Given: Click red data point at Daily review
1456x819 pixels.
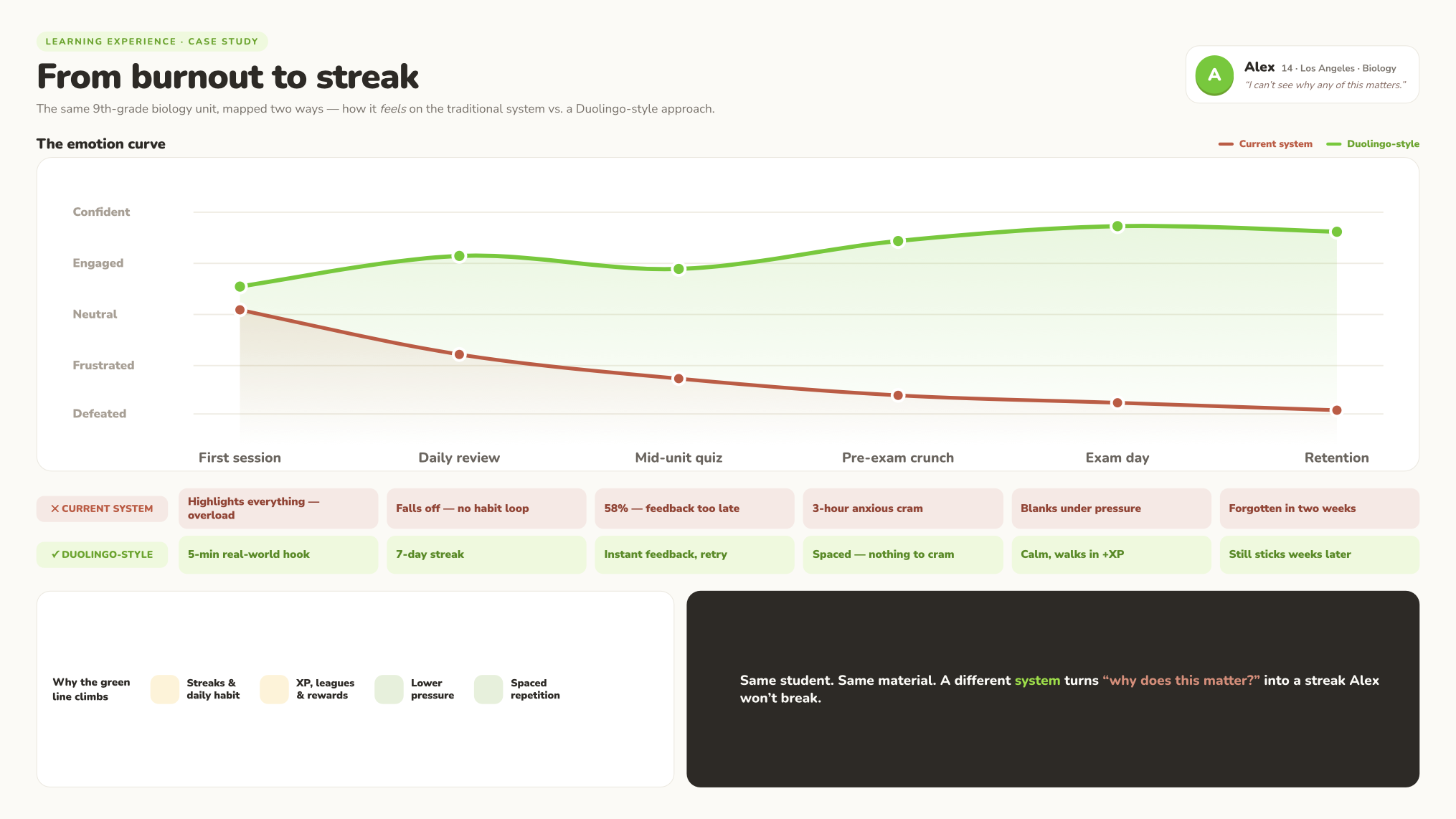Looking at the screenshot, I should (x=460, y=354).
